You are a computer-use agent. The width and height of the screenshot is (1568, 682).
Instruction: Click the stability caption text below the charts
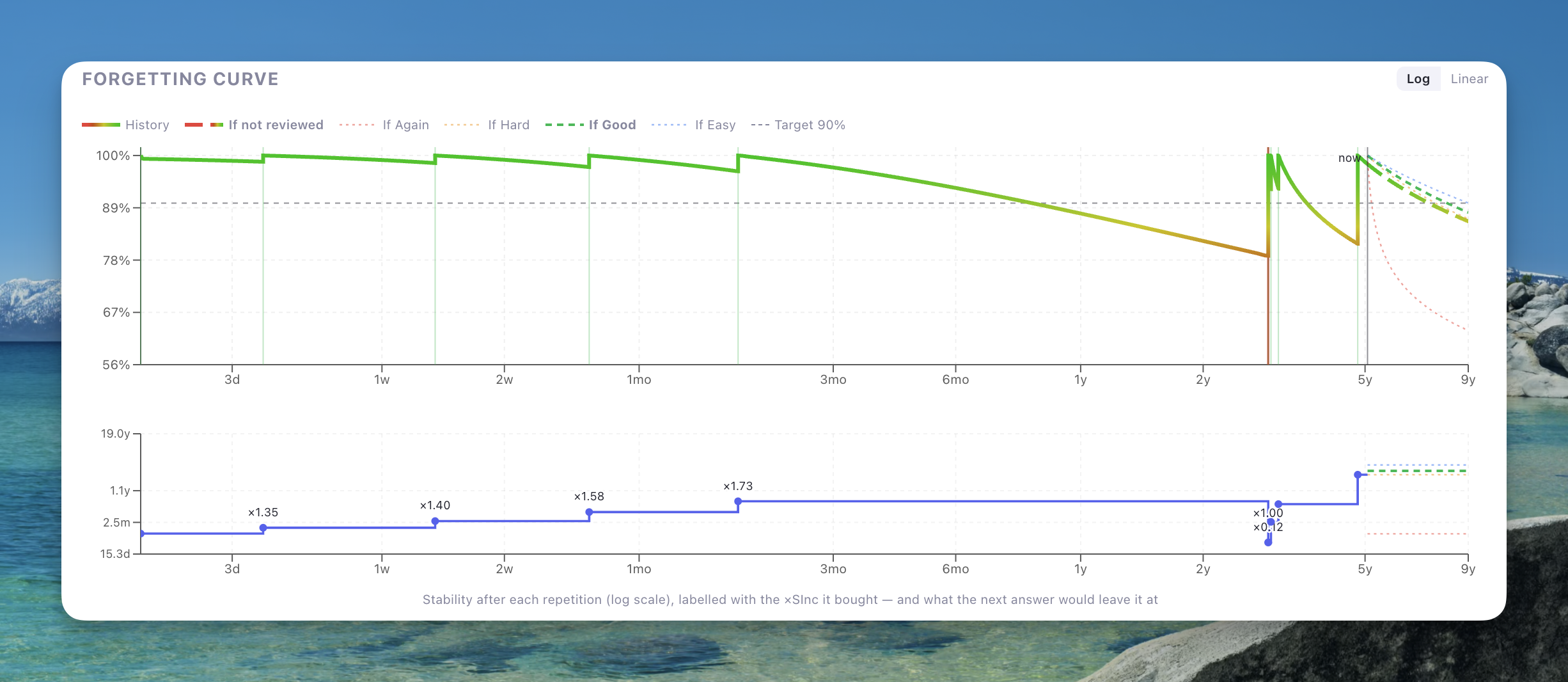coord(790,599)
